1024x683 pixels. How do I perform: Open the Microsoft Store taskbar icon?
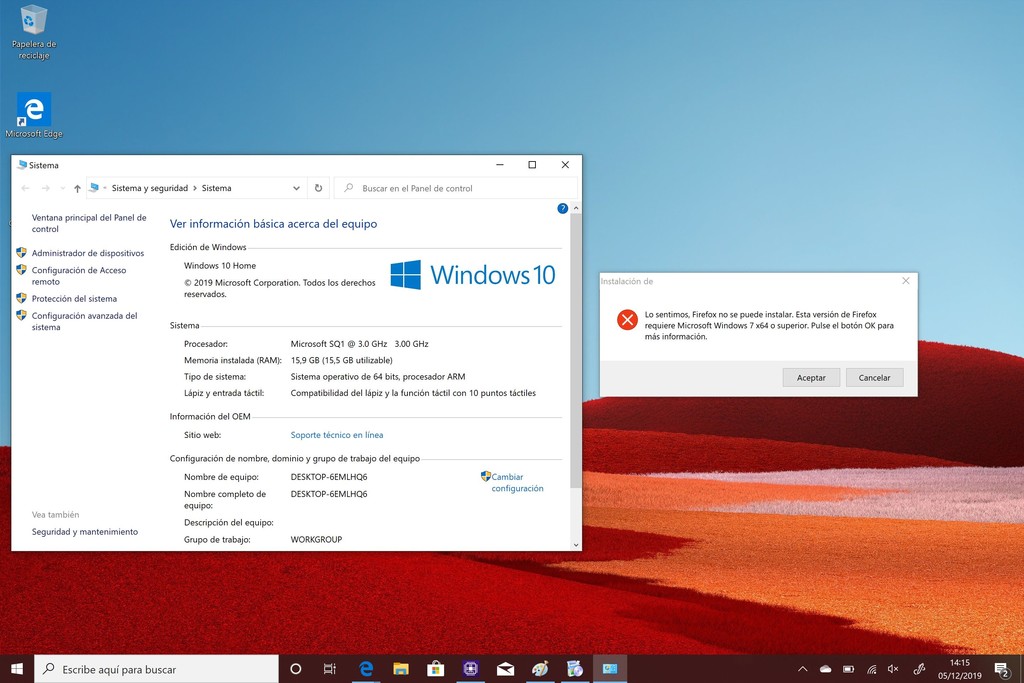point(435,668)
